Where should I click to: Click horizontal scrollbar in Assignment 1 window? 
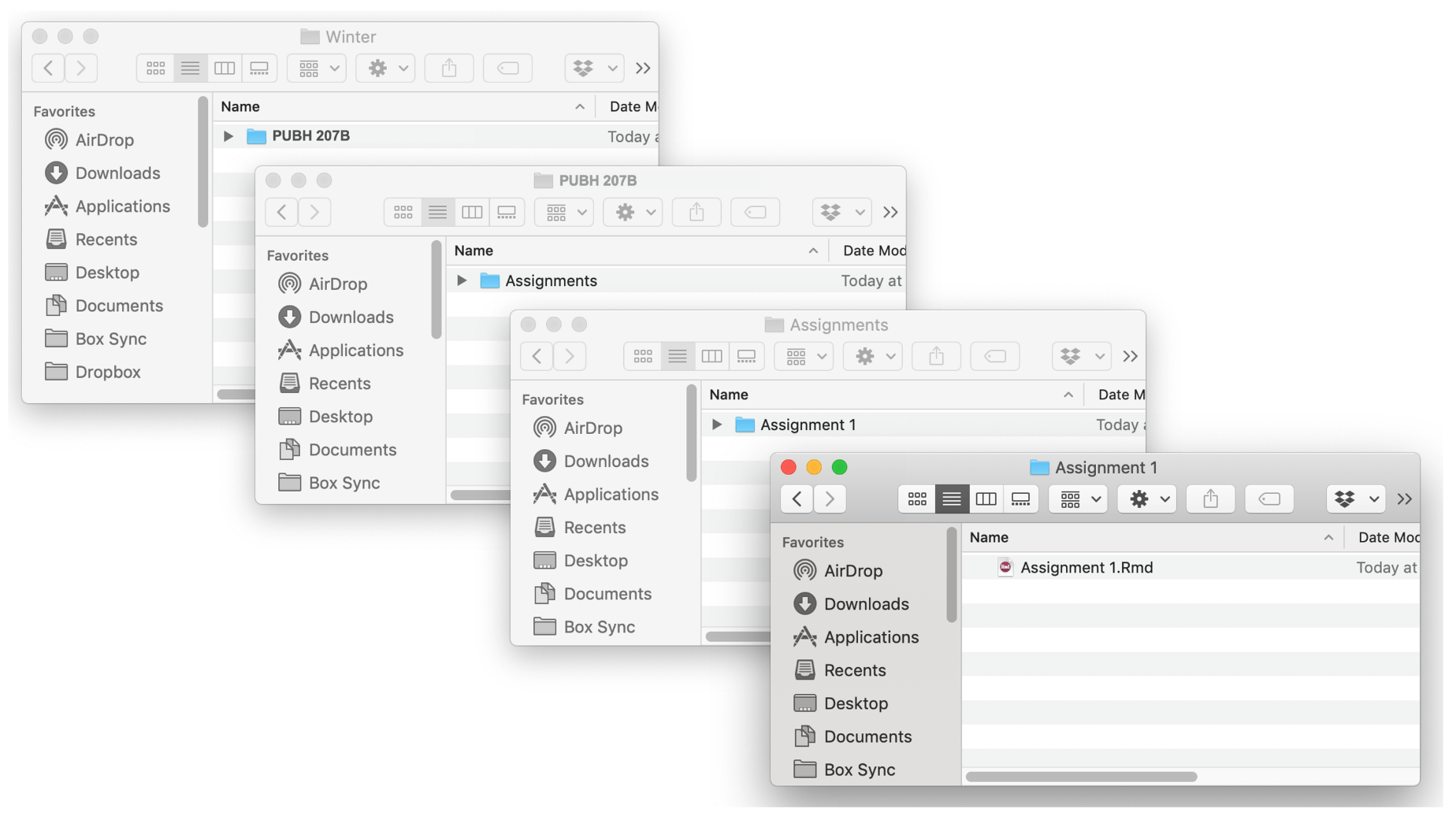[x=1082, y=777]
